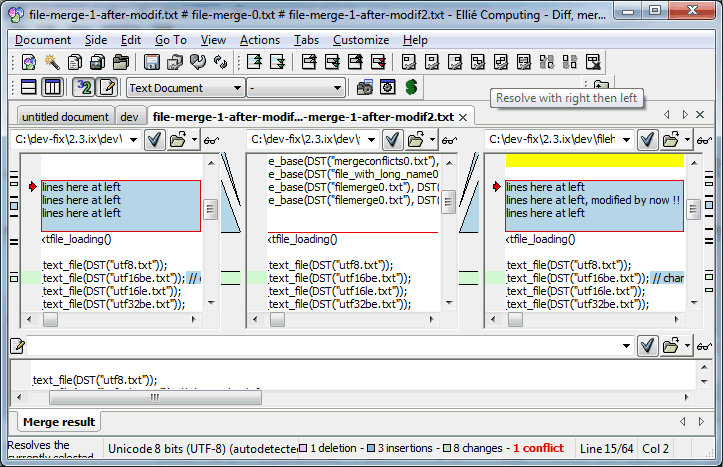
Task: Click the red arrow marker in left pane gutter
Action: click(32, 187)
